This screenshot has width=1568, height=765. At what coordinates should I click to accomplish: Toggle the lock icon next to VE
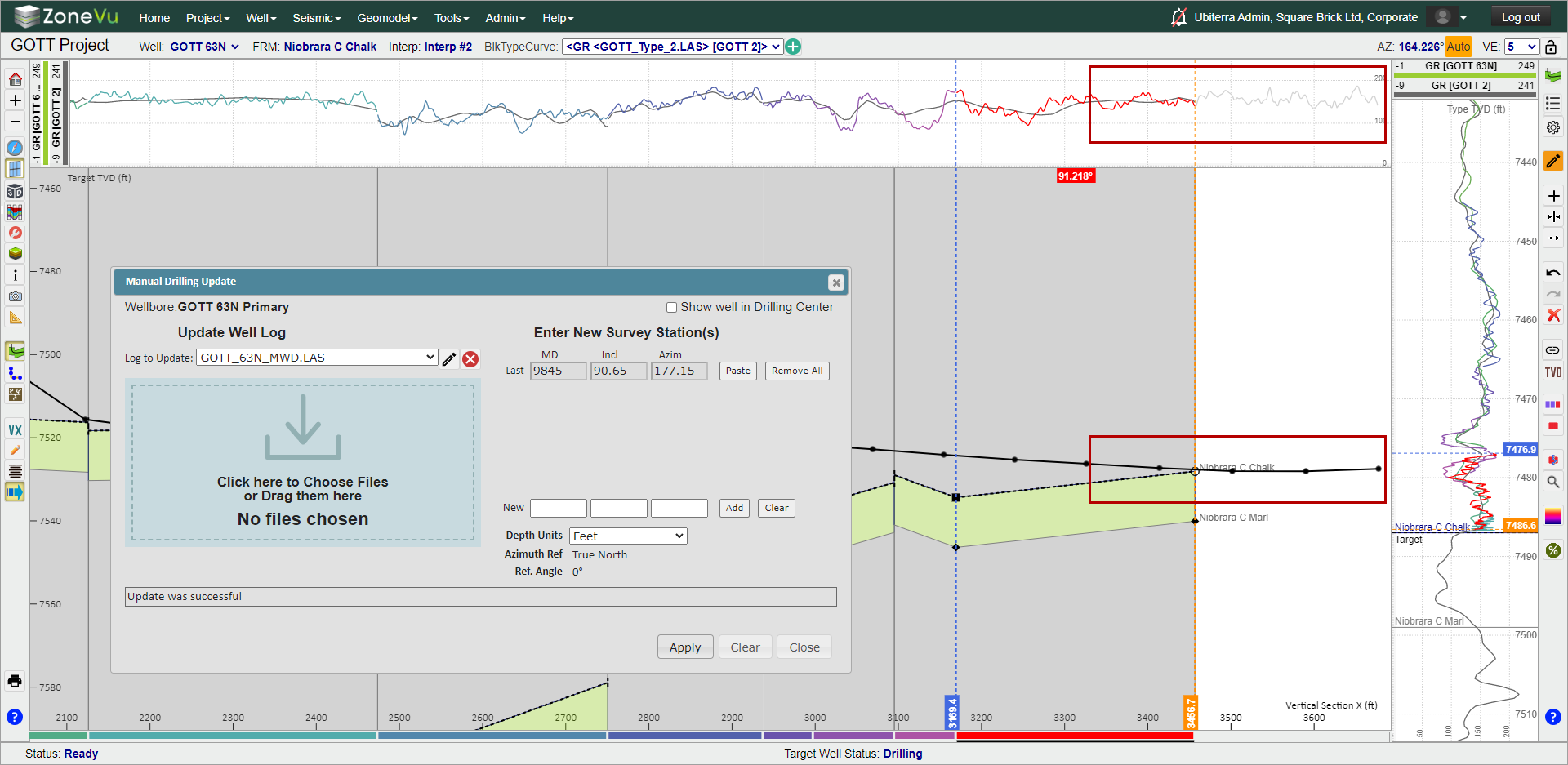tap(1551, 47)
